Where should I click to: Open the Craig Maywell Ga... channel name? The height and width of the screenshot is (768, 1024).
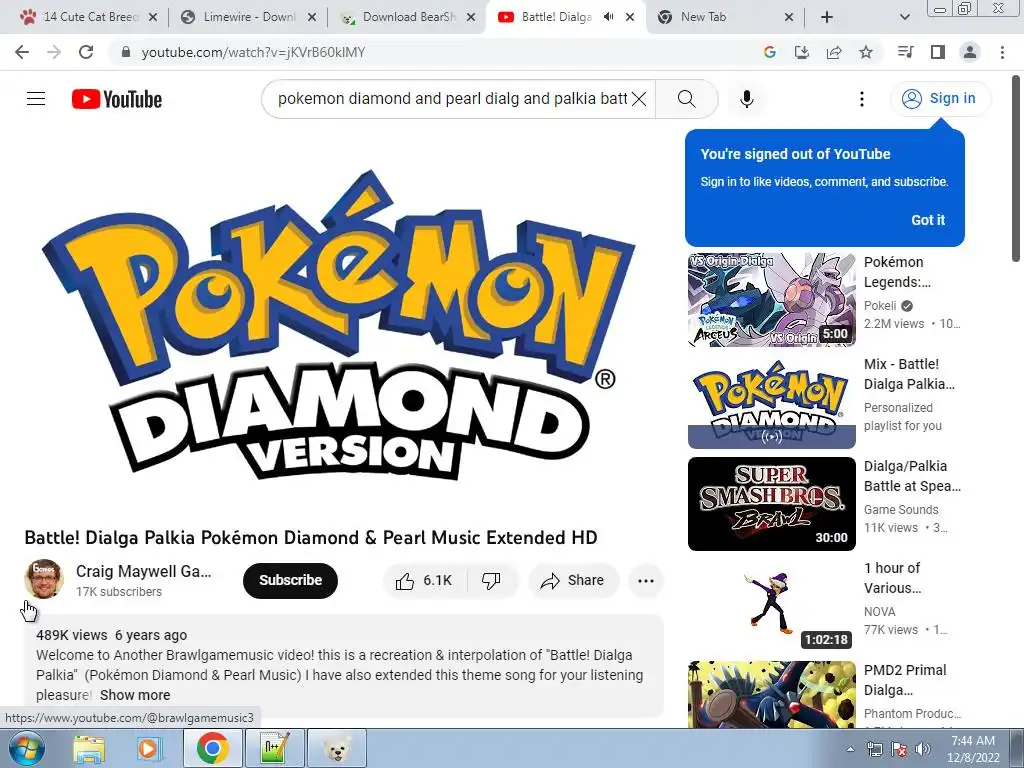click(x=144, y=571)
